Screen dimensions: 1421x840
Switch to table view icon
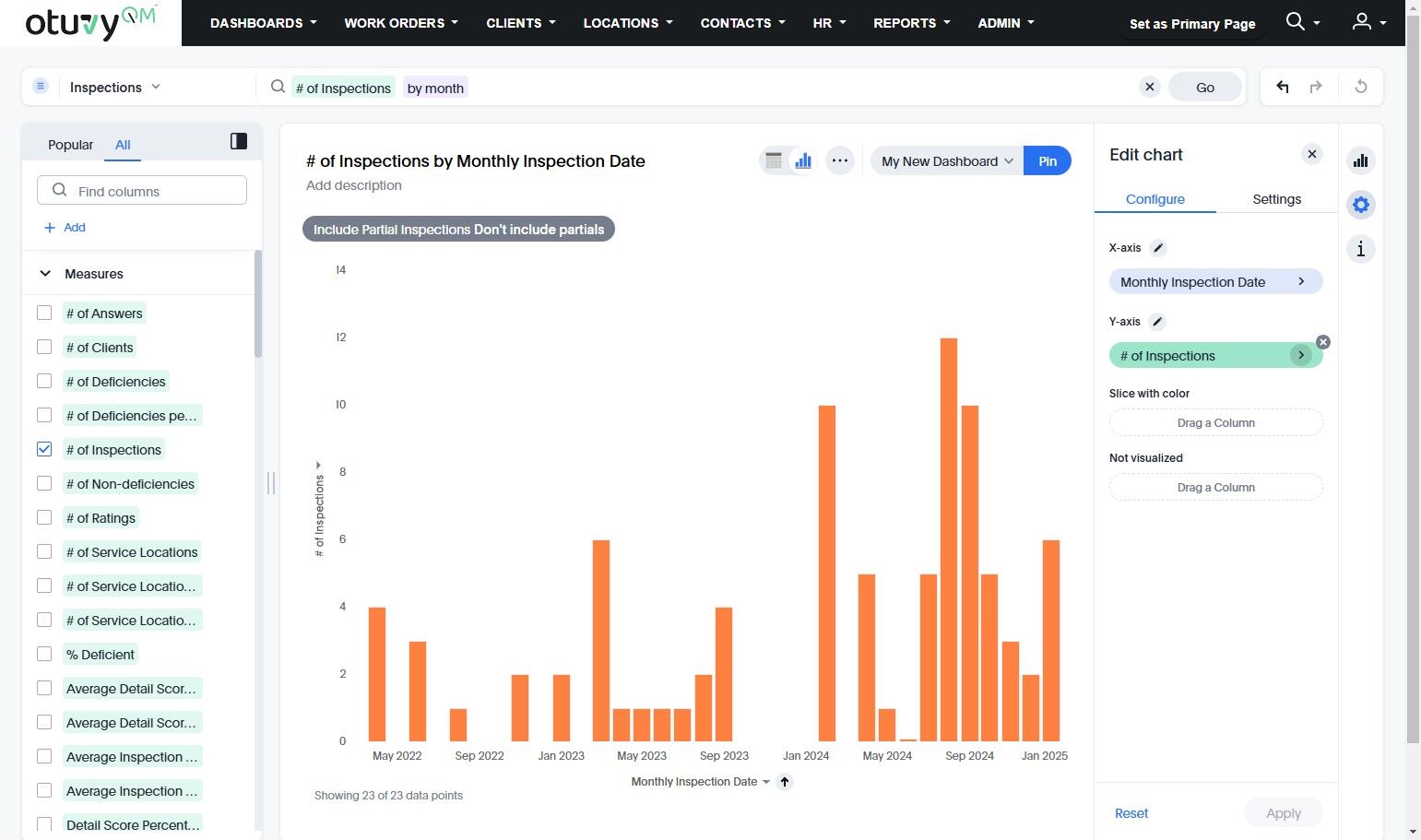(x=774, y=160)
